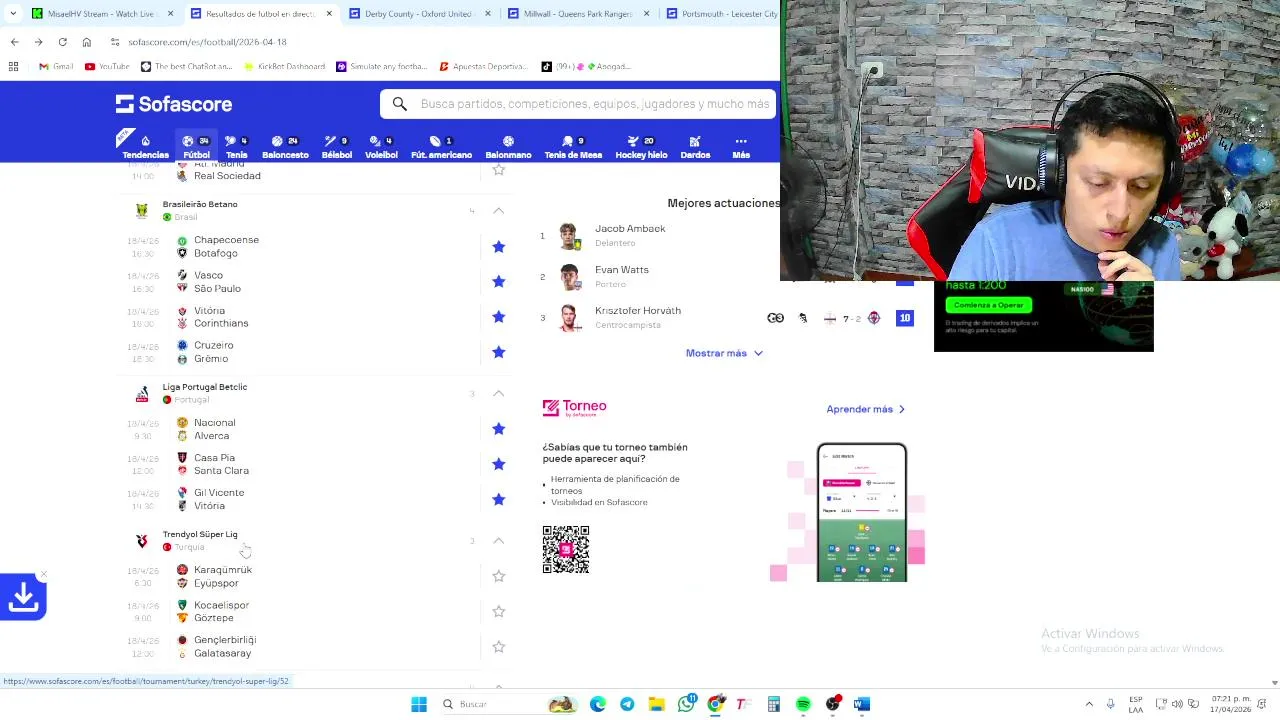
Task: Open the Trendyol Süper Lig link
Action: [x=200, y=534]
